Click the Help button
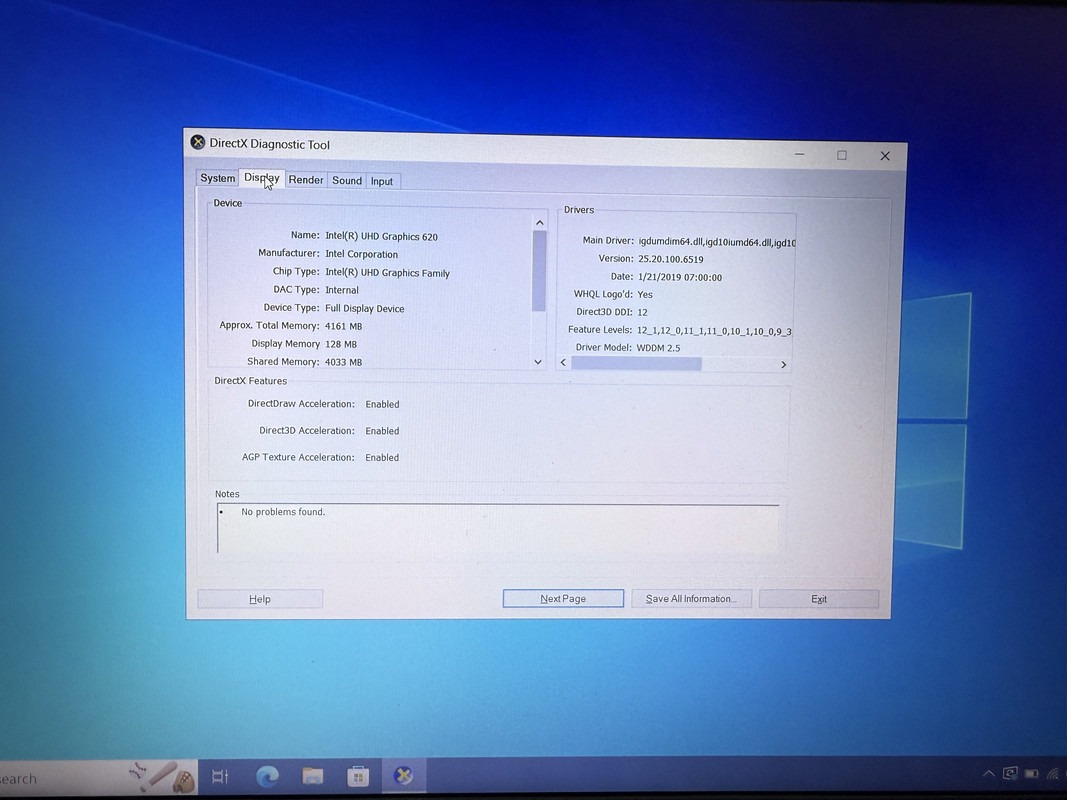1067x800 pixels. click(x=259, y=599)
